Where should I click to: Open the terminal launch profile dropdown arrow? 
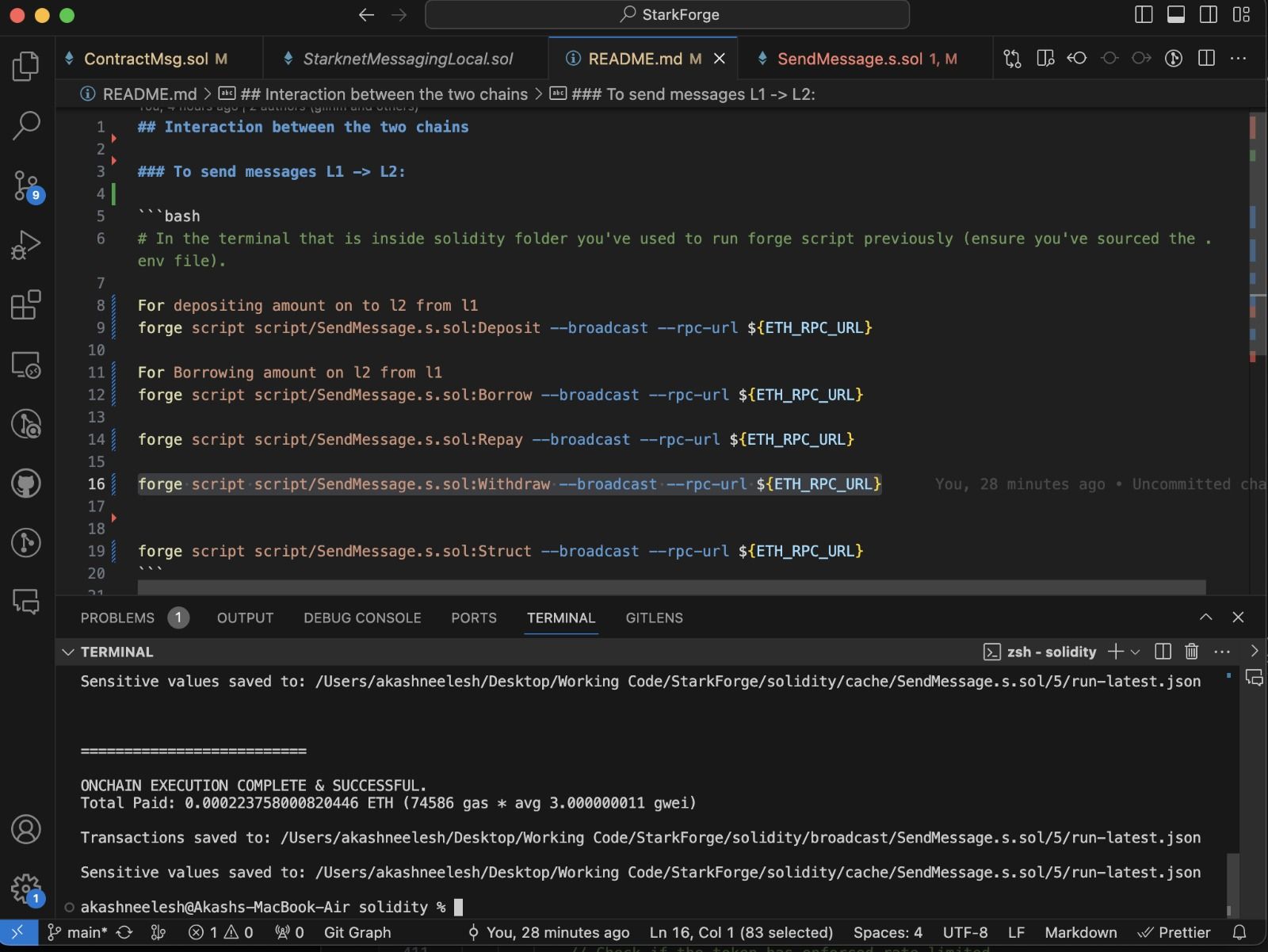[1135, 652]
